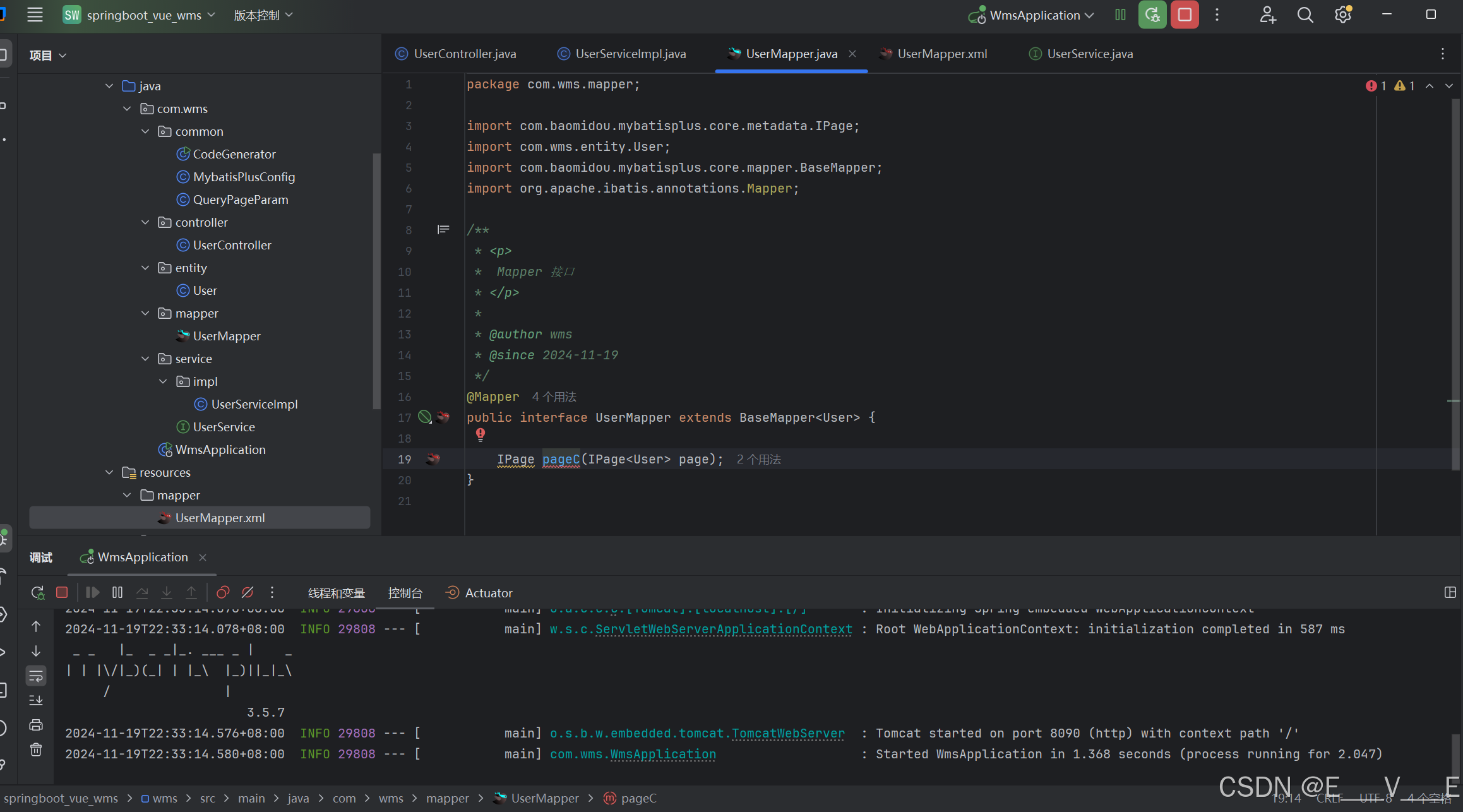The height and width of the screenshot is (812, 1463).
Task: Toggle scroll to end in console sidebar
Action: tap(36, 700)
